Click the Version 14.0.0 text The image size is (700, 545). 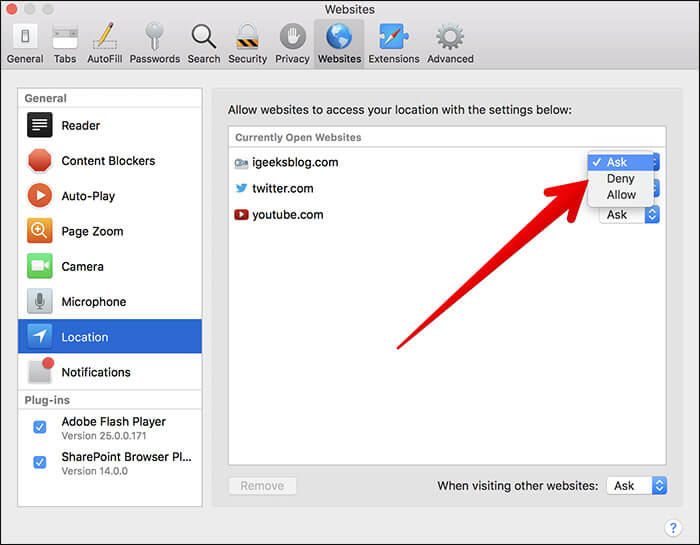(94, 471)
